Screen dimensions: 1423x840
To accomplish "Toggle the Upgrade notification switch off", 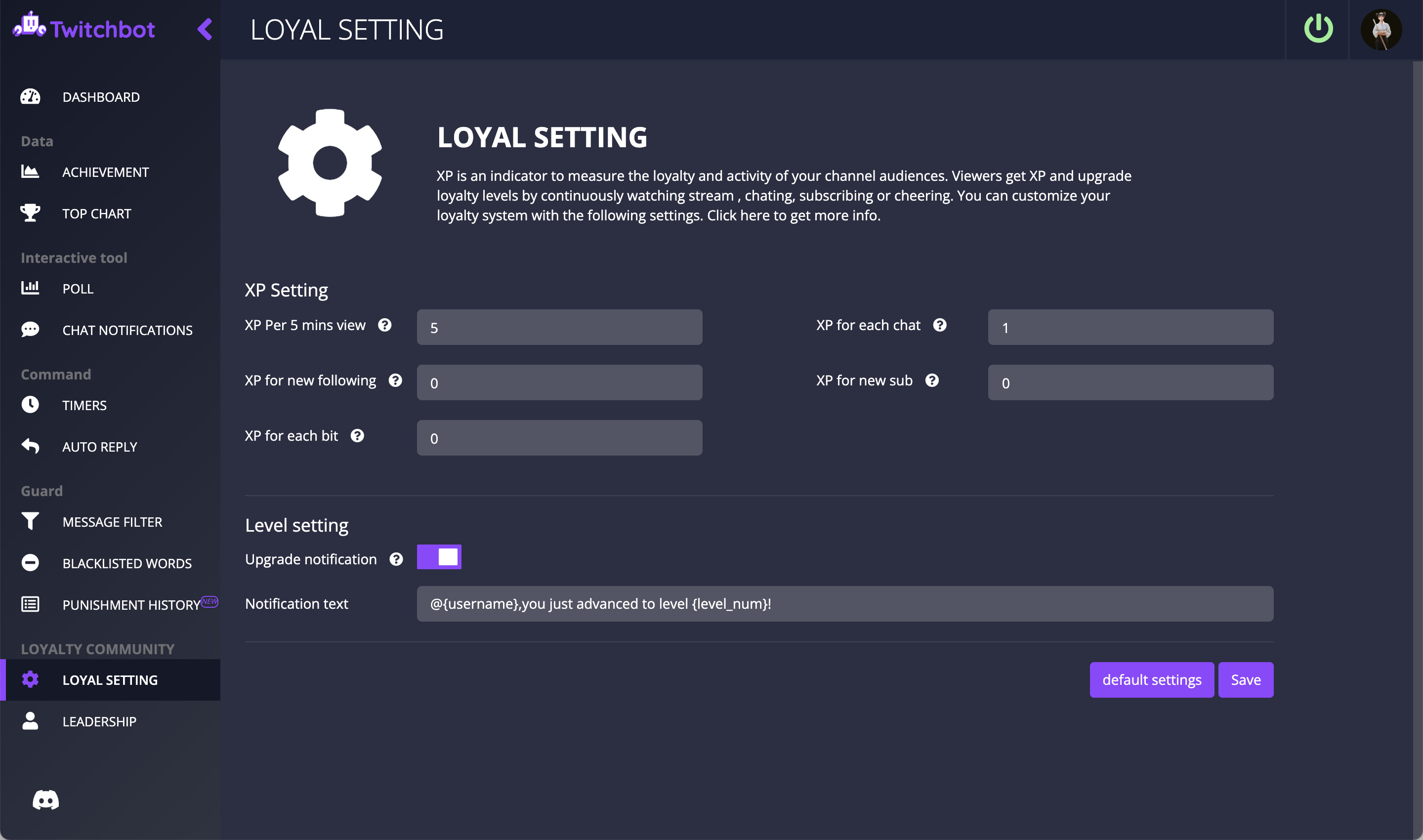I will click(x=439, y=557).
